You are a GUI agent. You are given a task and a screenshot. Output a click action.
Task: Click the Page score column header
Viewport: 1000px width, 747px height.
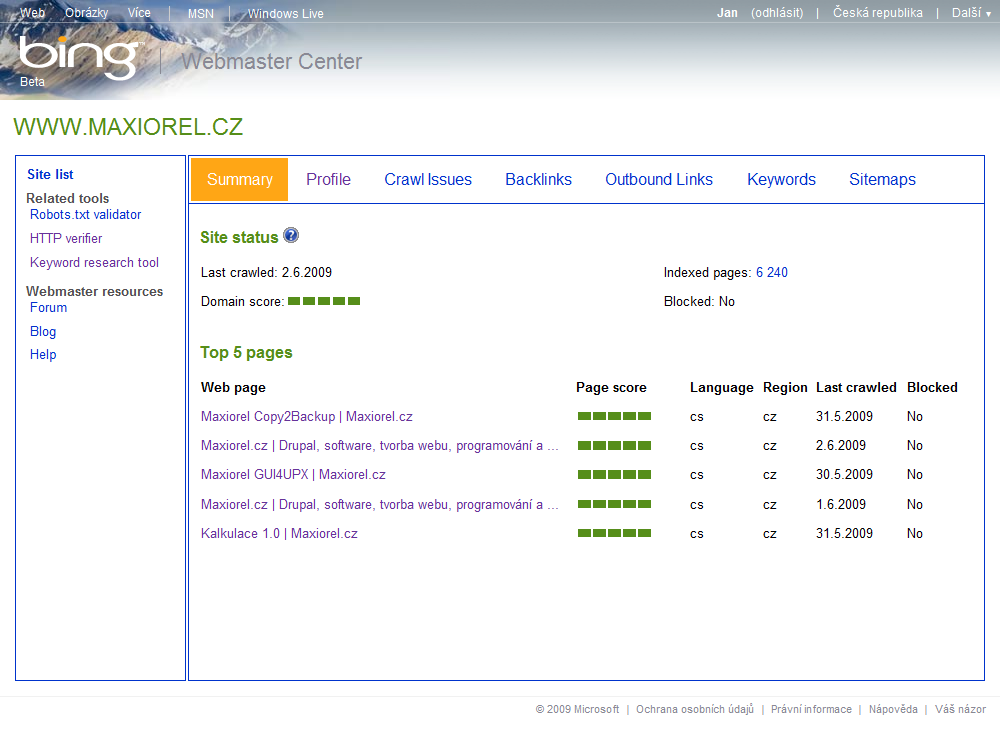point(611,387)
